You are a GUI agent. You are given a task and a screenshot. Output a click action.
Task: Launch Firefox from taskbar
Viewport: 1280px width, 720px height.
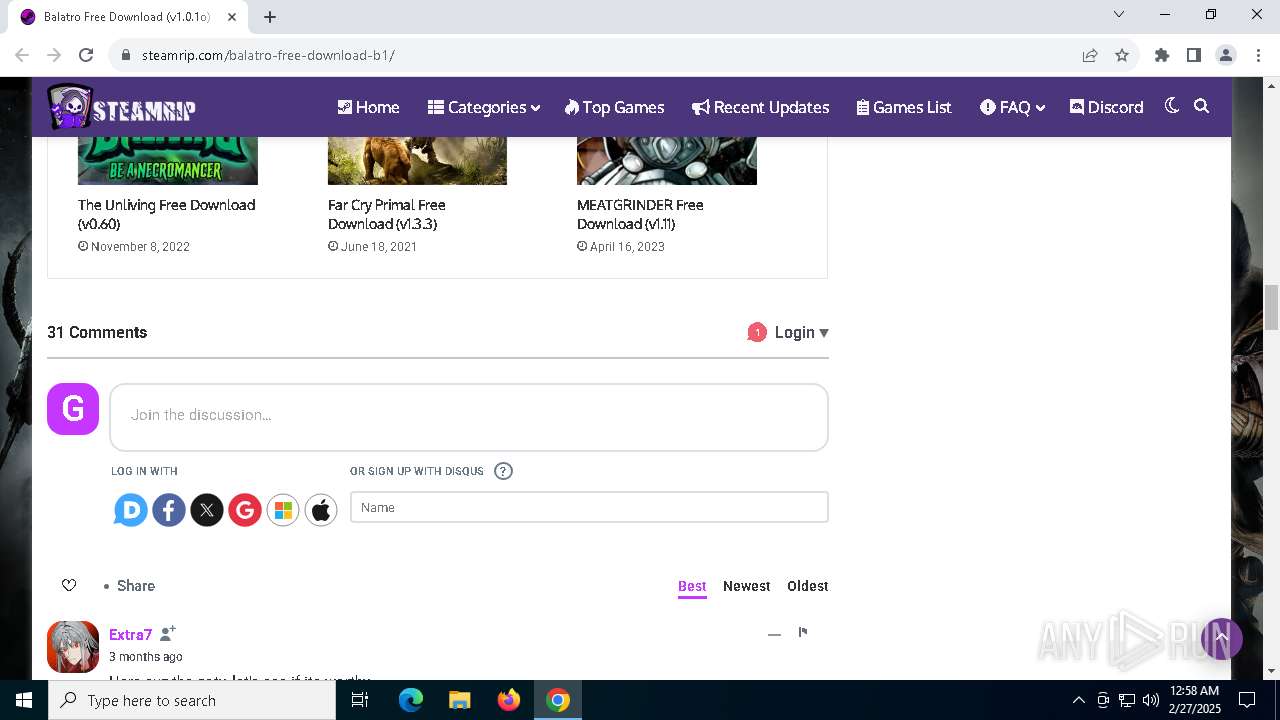click(509, 700)
